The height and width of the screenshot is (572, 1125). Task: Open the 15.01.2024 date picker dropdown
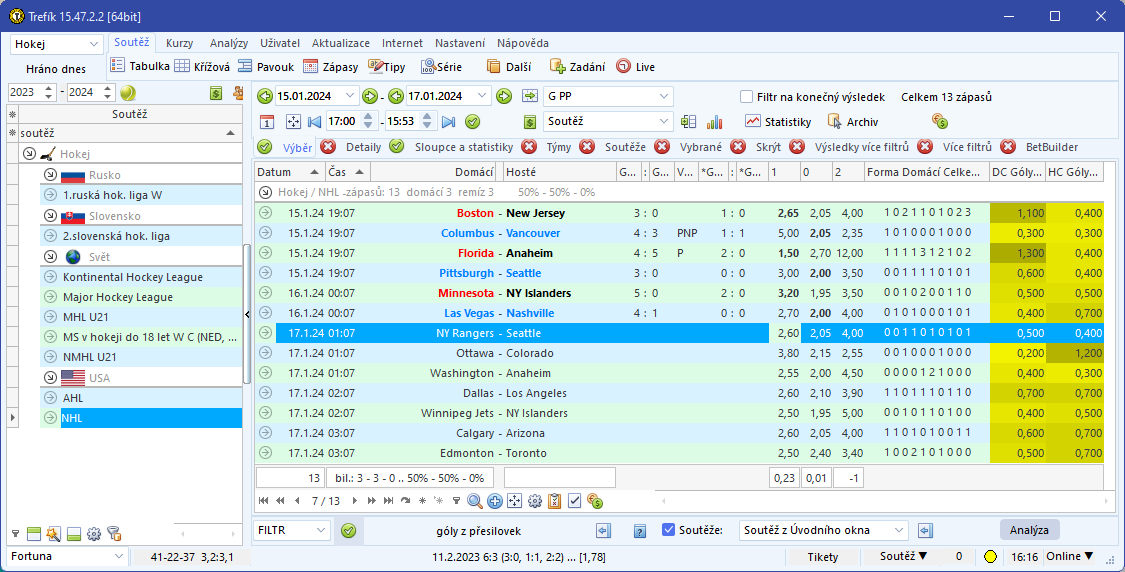tap(350, 95)
